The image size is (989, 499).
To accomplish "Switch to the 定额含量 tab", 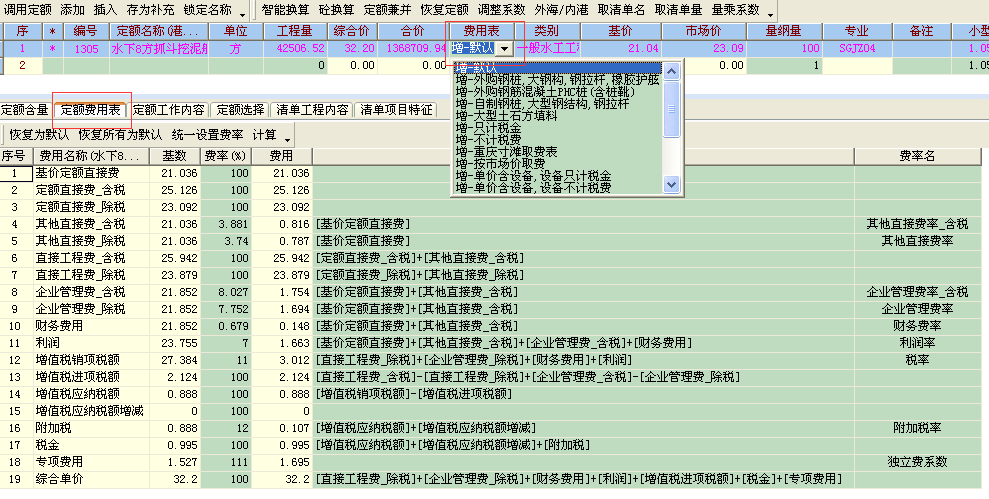I will (25, 110).
